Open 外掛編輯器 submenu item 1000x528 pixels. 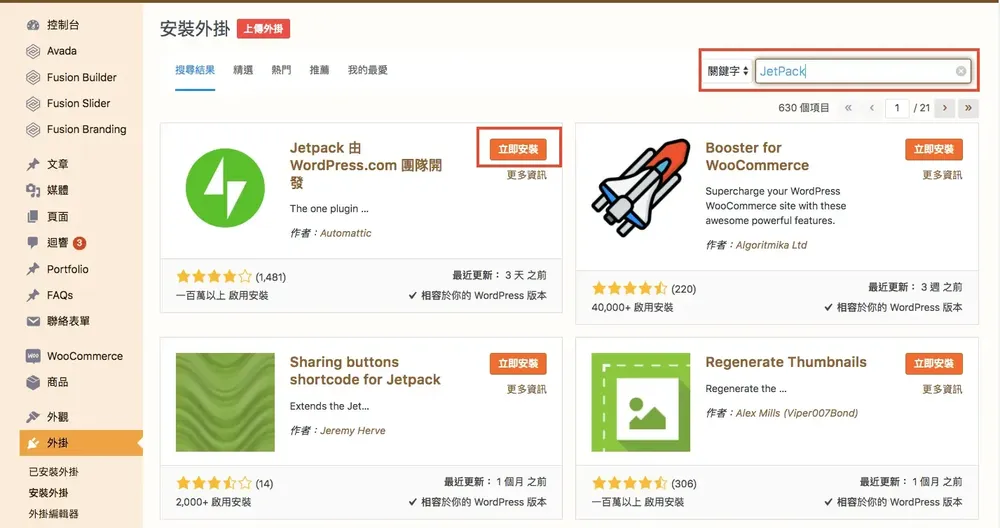(x=54, y=514)
